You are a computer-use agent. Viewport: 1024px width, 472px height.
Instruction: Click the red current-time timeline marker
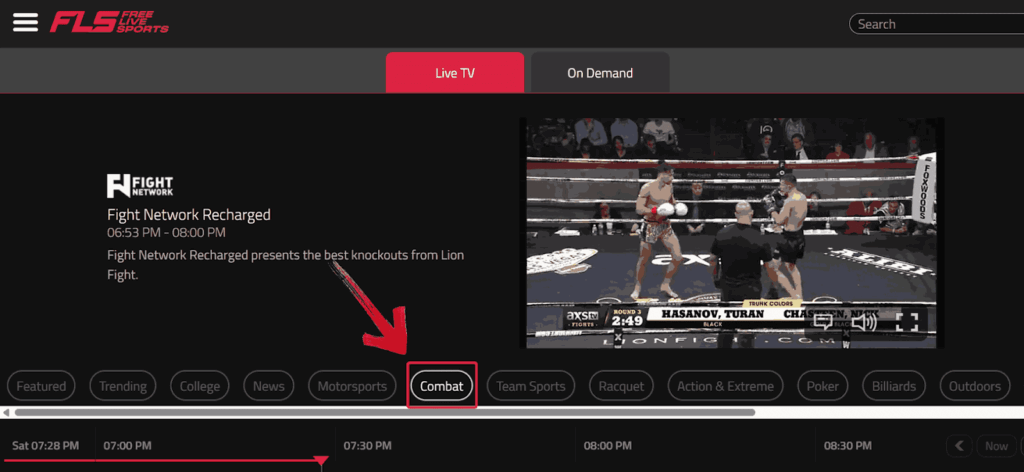click(x=321, y=461)
